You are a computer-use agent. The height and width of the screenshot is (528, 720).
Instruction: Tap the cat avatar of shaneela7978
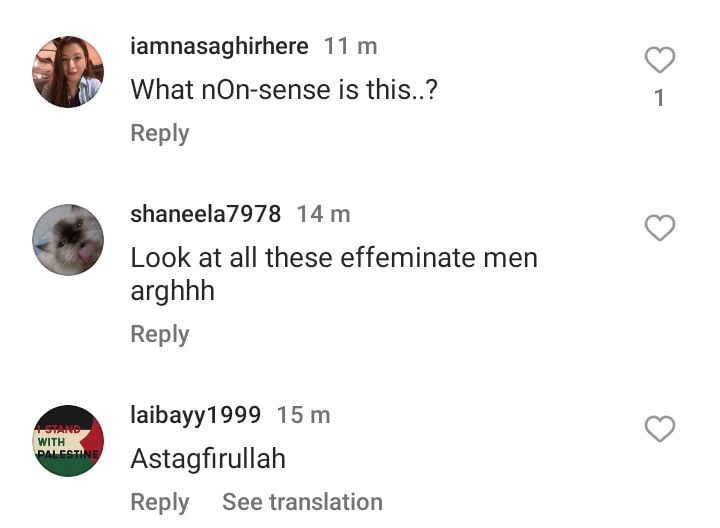tap(68, 240)
